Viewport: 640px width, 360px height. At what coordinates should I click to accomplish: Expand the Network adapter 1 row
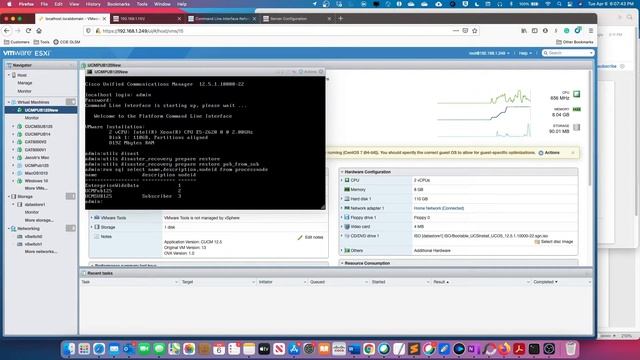point(342,208)
